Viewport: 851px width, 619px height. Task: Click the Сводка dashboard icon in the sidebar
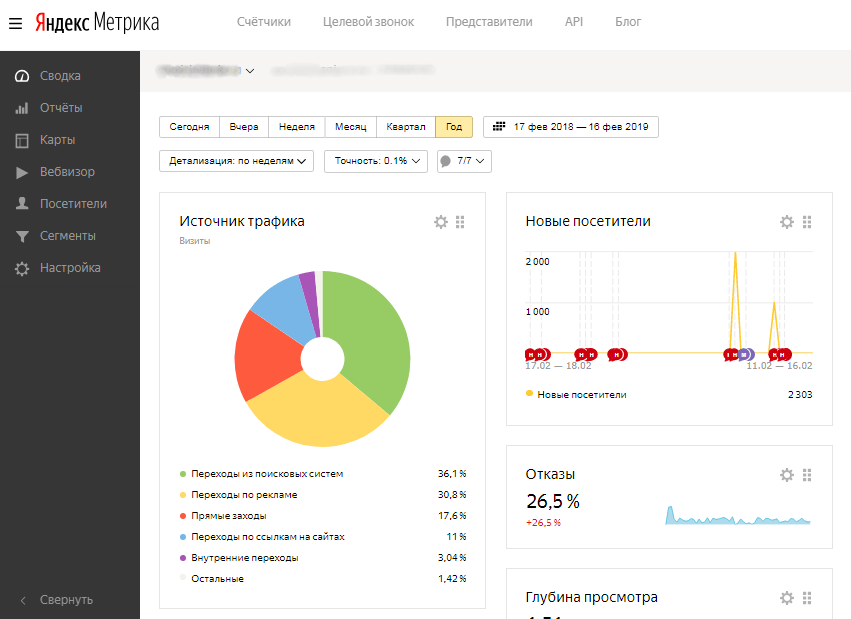[22, 76]
